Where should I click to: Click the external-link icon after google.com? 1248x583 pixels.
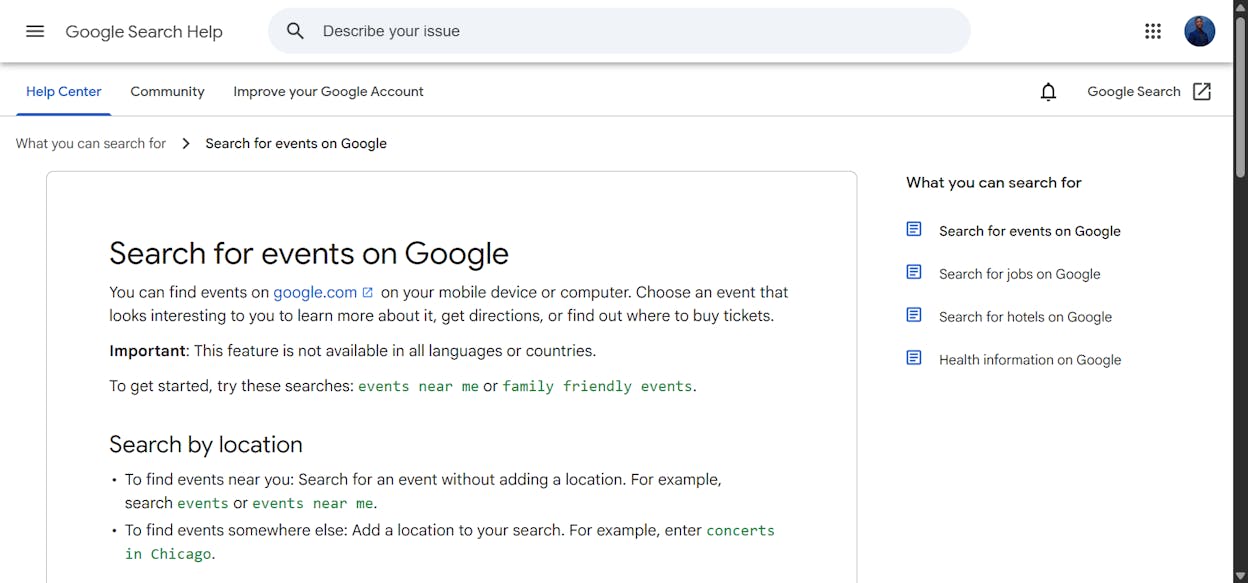368,293
